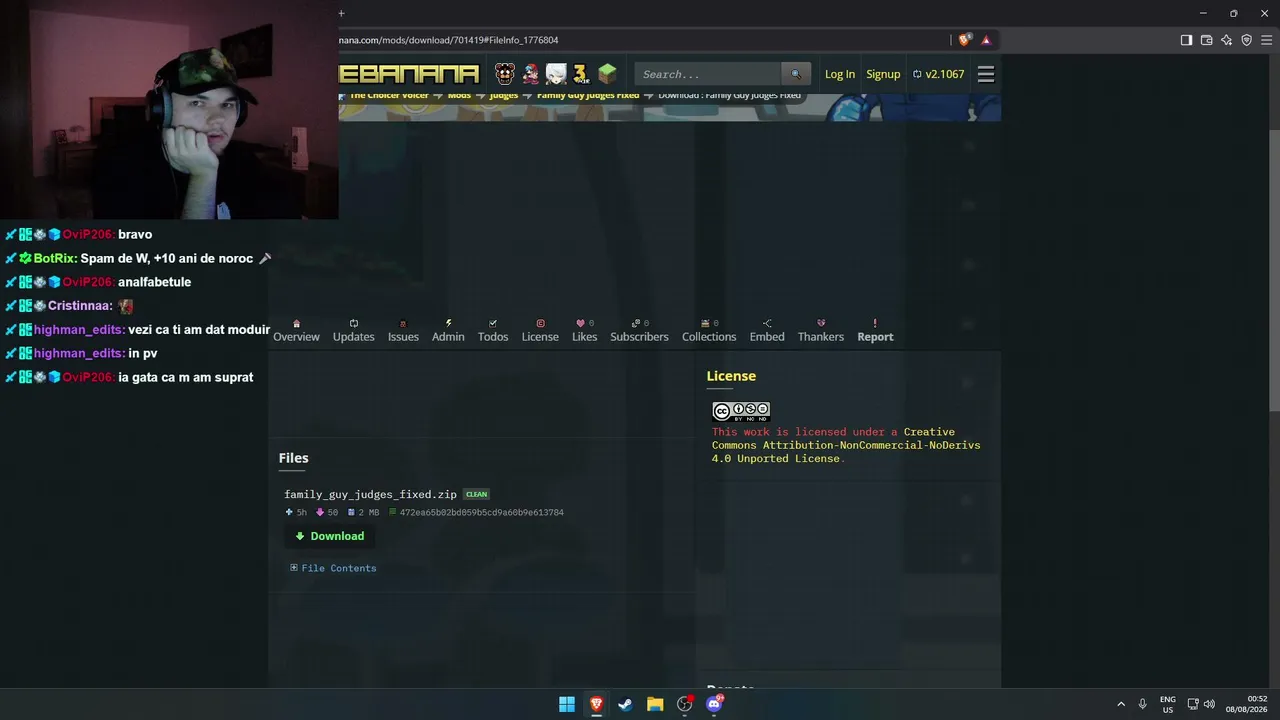Go to Mods in the breadcrumb
This screenshot has height=720, width=1280.
pos(459,96)
